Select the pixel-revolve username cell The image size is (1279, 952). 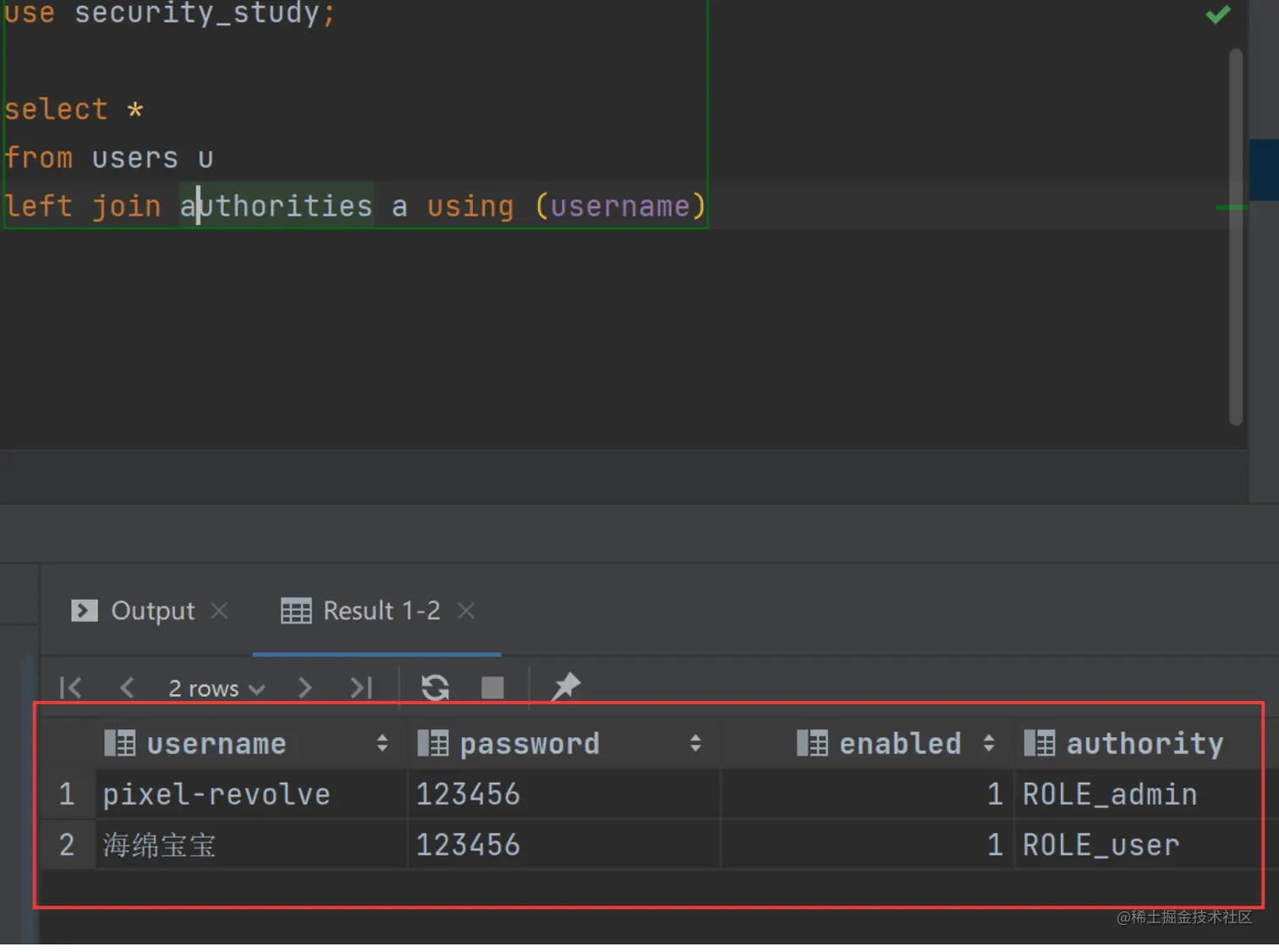[251, 794]
